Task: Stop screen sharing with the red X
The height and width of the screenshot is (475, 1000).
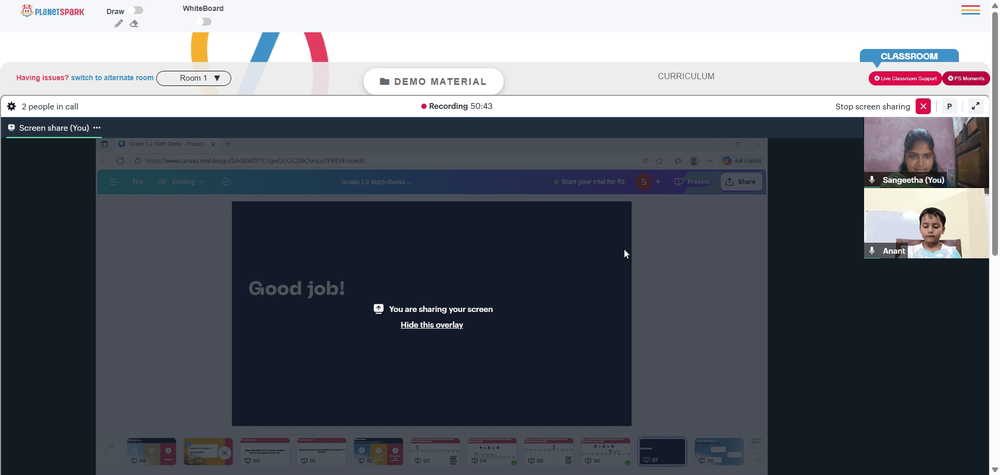Action: click(x=923, y=106)
